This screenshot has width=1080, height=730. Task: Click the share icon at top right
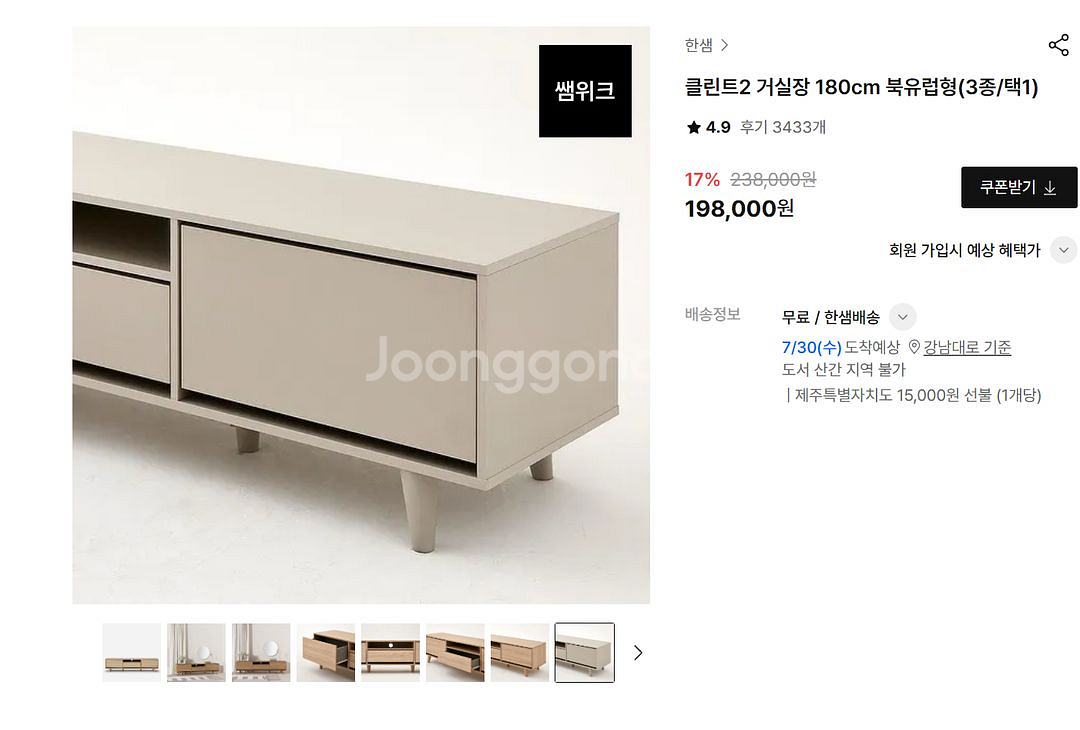click(x=1059, y=45)
